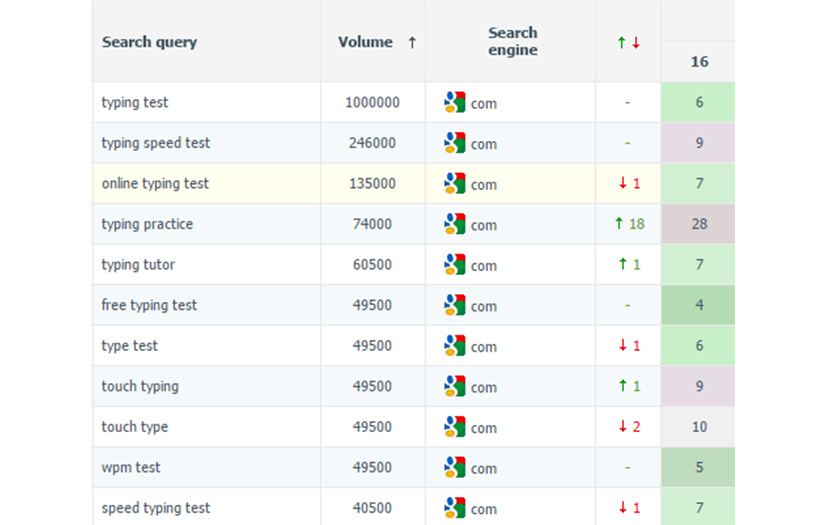
Task: Click the green and red position change arrows header
Action: pyautogui.click(x=628, y=43)
